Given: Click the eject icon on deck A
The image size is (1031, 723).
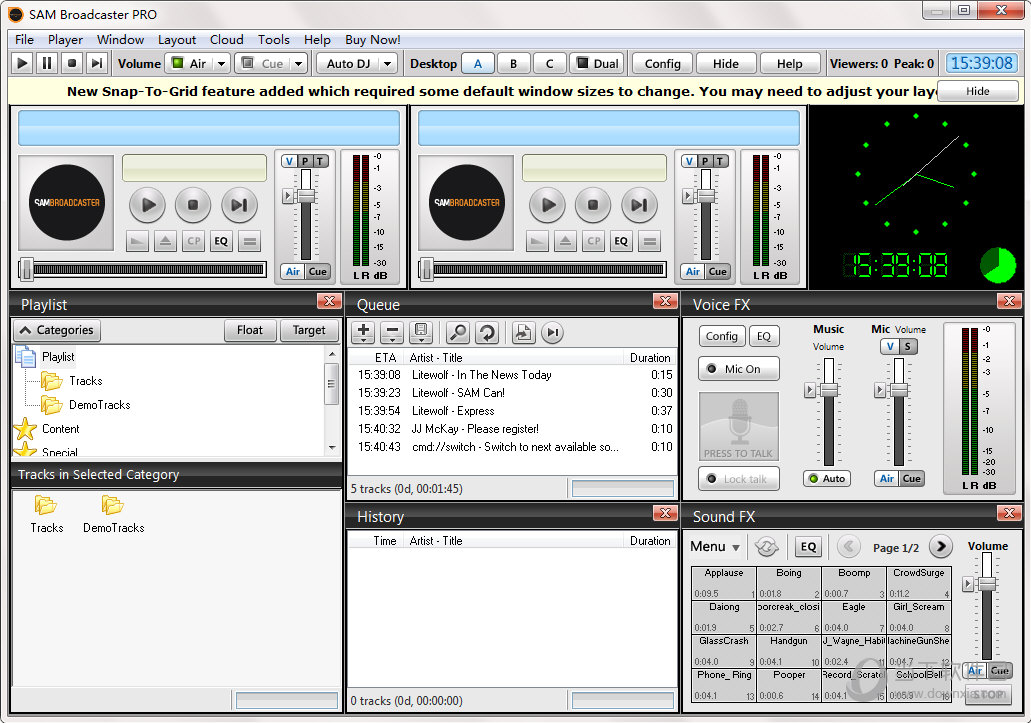Looking at the screenshot, I should click(x=165, y=241).
